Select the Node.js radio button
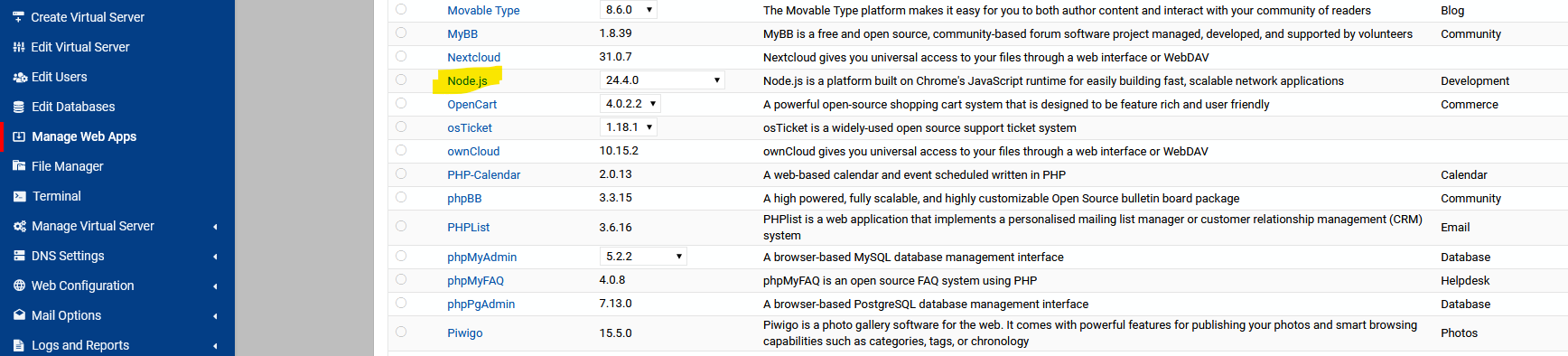 click(401, 80)
